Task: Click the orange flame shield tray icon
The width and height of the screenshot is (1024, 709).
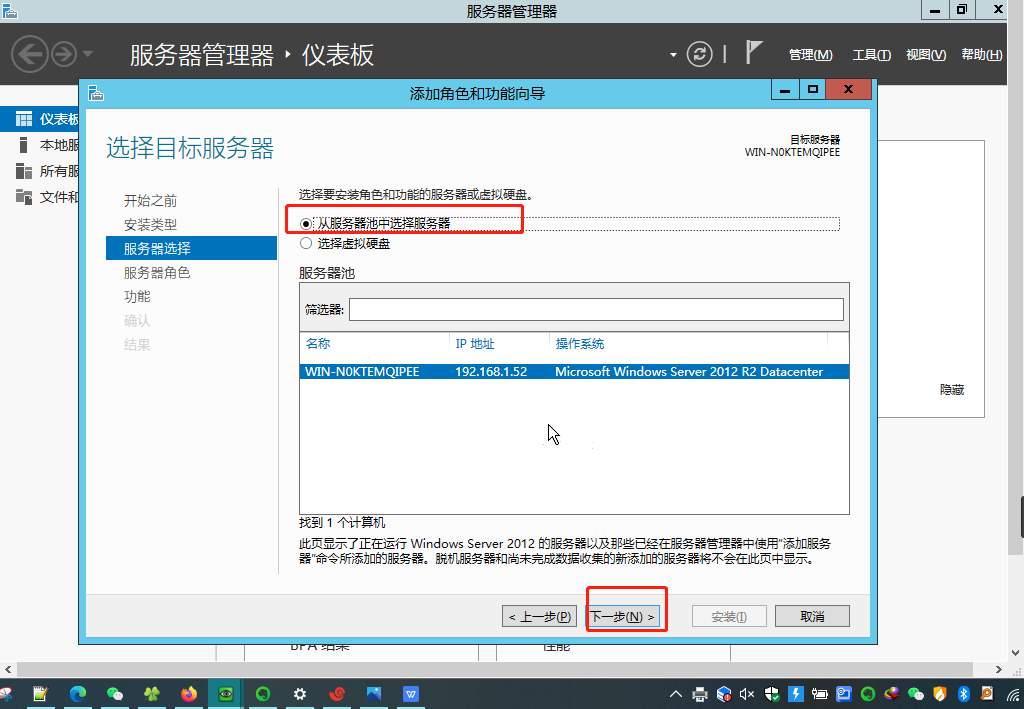Action: [940, 694]
